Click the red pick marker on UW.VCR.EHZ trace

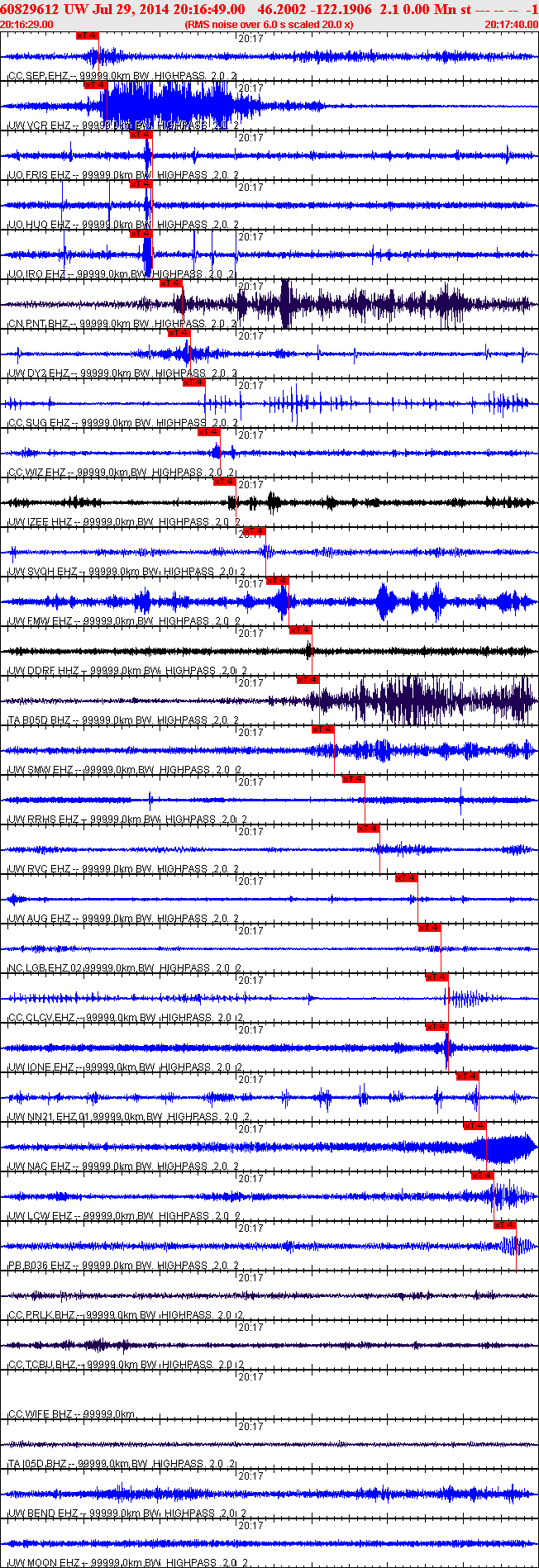pos(95,85)
